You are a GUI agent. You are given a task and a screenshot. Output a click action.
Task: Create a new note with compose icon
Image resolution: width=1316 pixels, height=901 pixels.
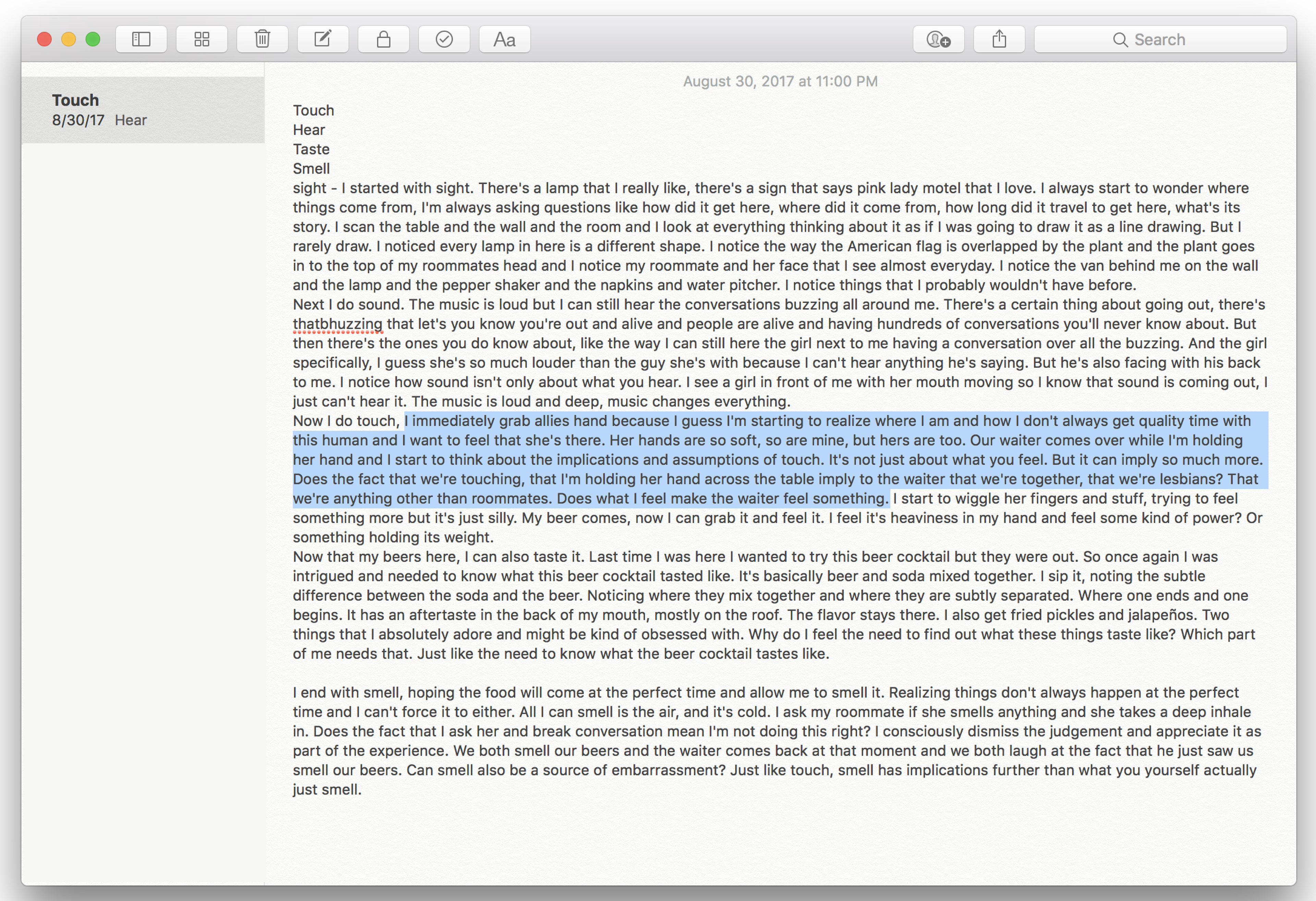click(323, 39)
